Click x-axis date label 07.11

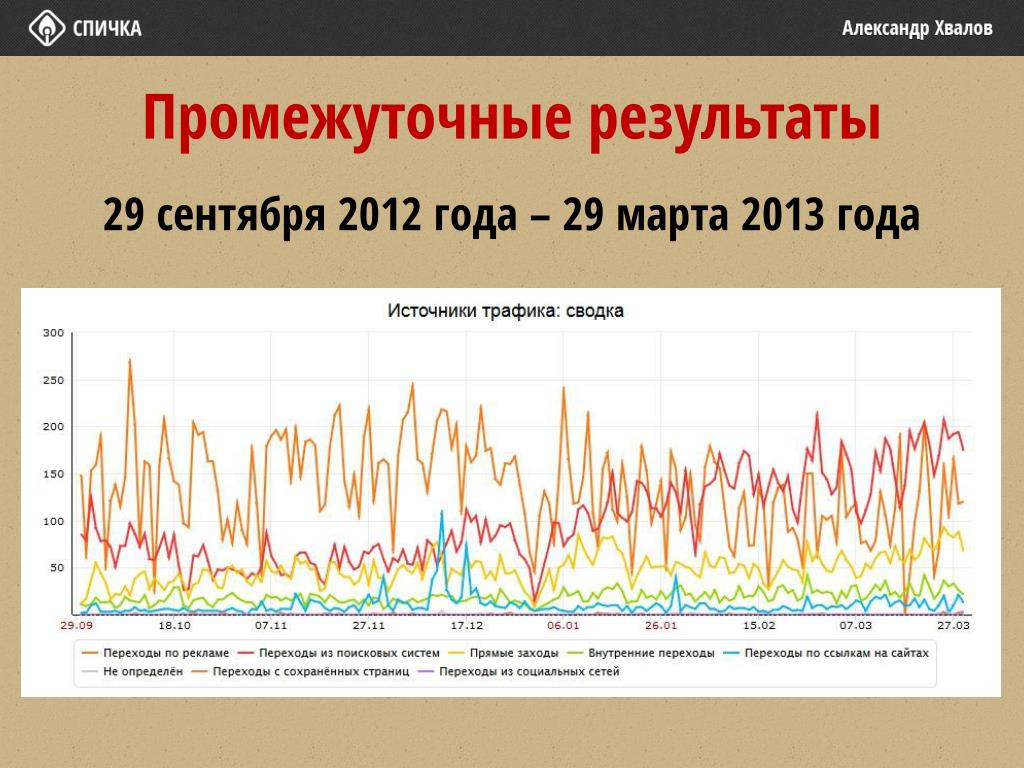[271, 626]
